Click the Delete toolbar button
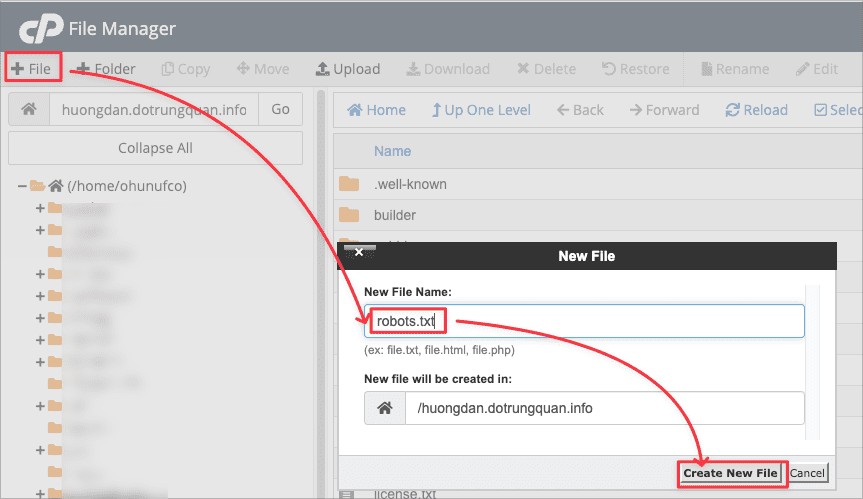 [x=547, y=69]
